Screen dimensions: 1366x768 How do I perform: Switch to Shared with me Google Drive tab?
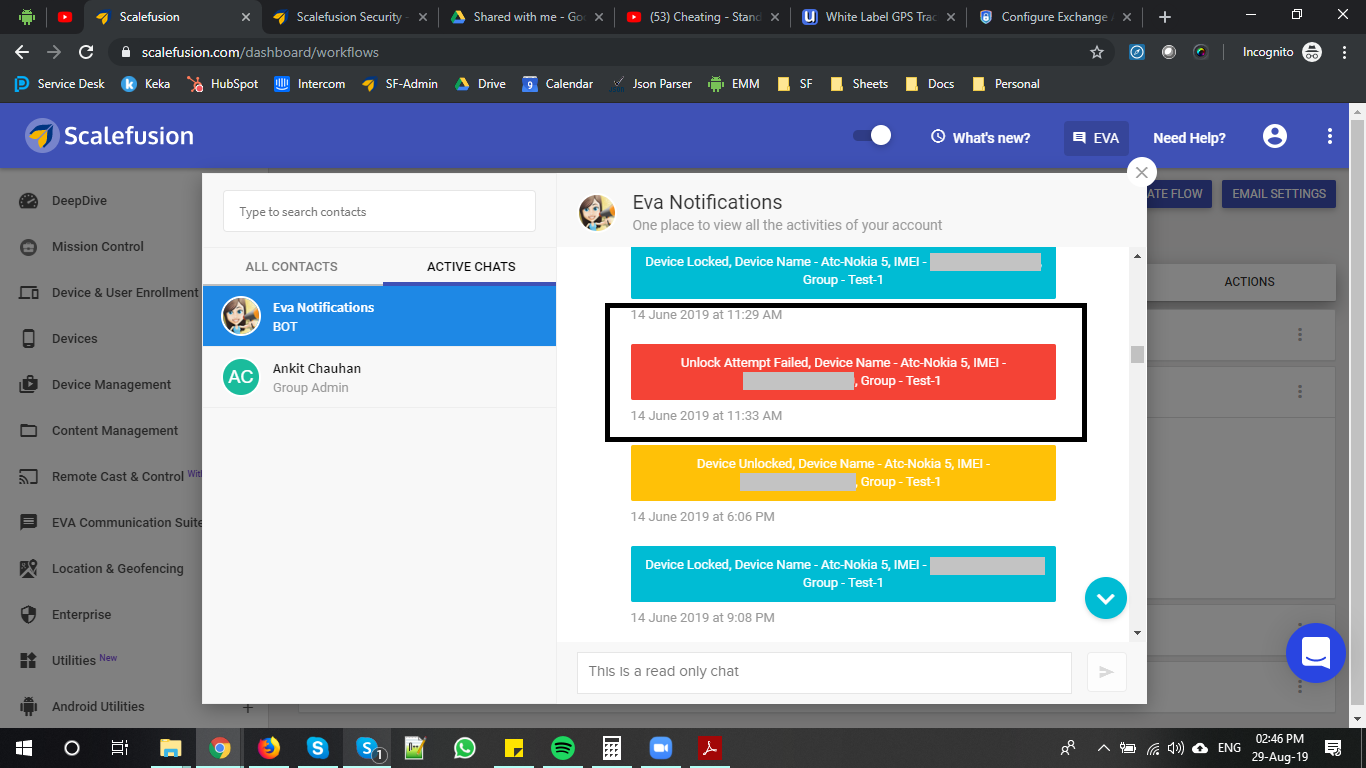pyautogui.click(x=528, y=17)
